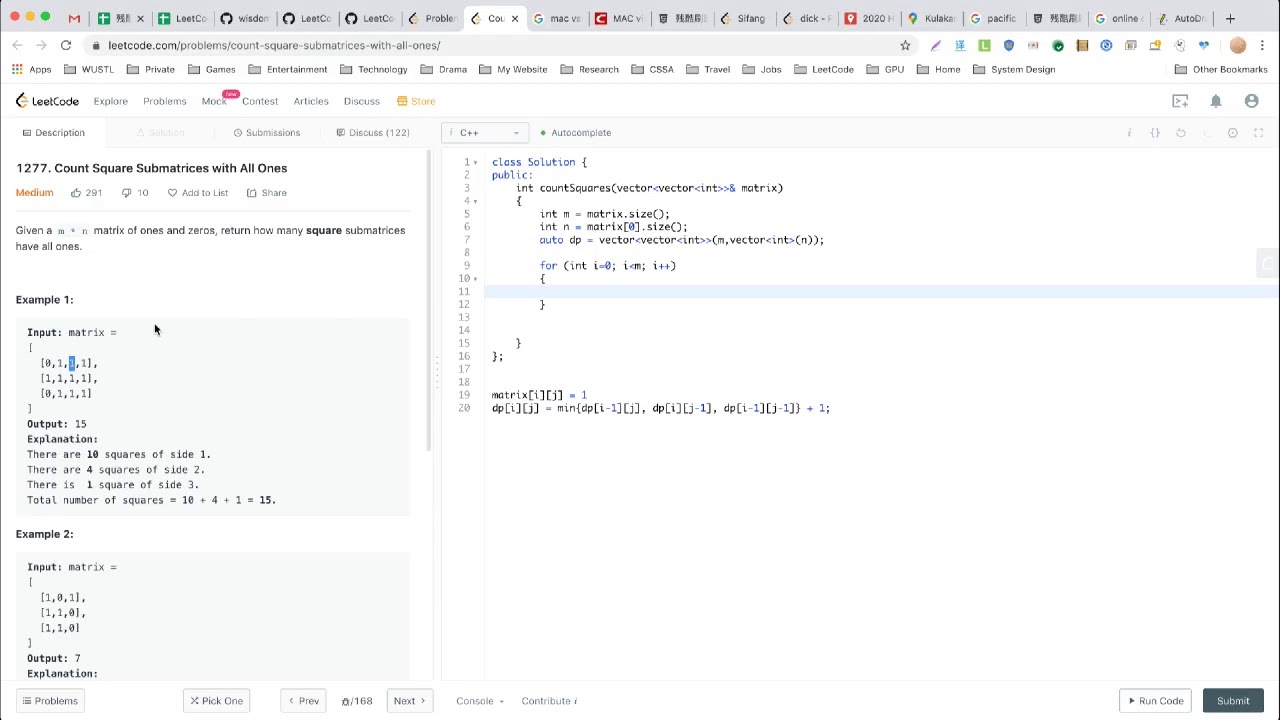This screenshot has height=720, width=1280.
Task: Collapse code fold at line 10
Action: click(x=476, y=279)
